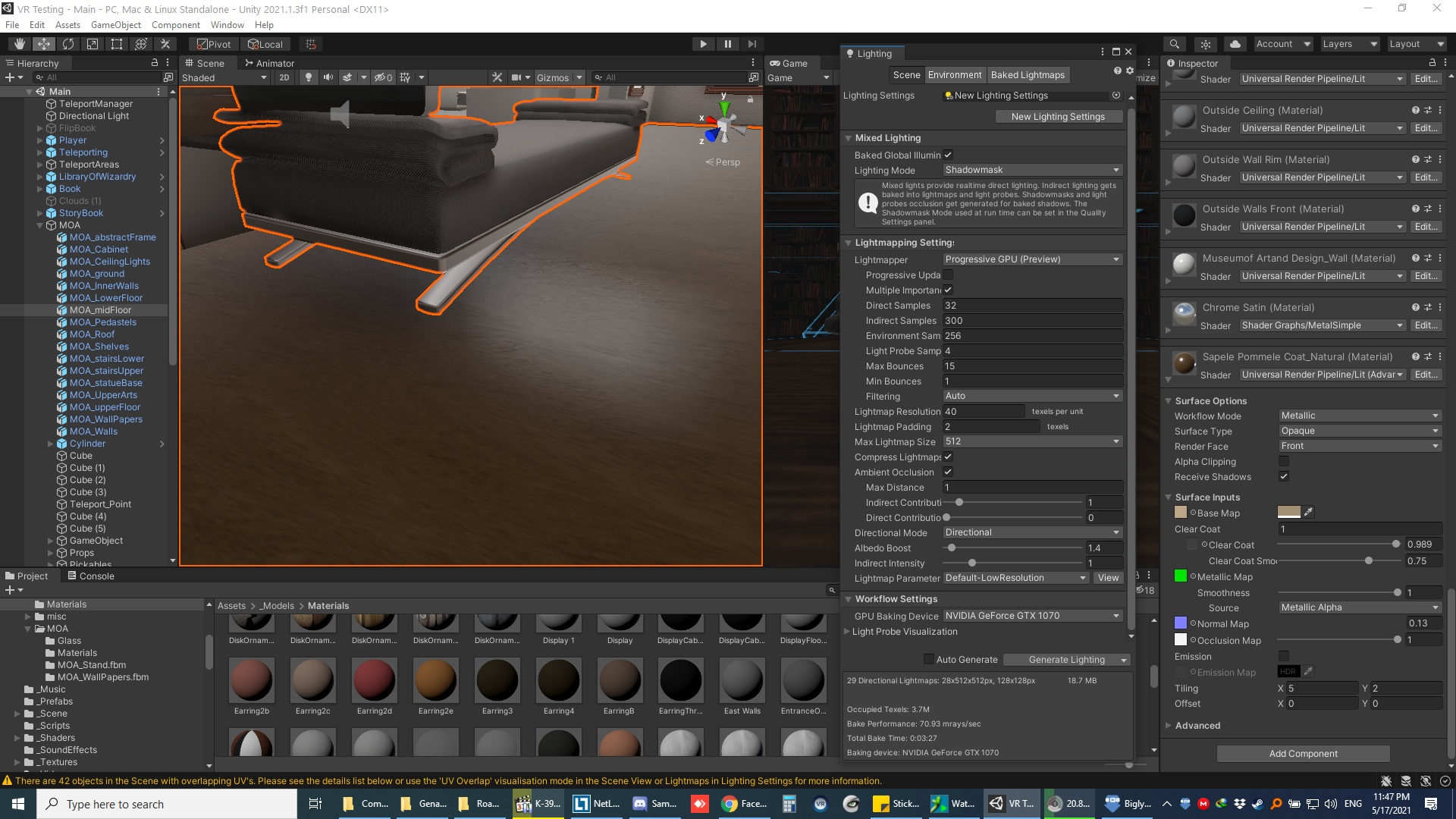Click Generate Lighting button
The height and width of the screenshot is (819, 1456).
(x=1066, y=660)
